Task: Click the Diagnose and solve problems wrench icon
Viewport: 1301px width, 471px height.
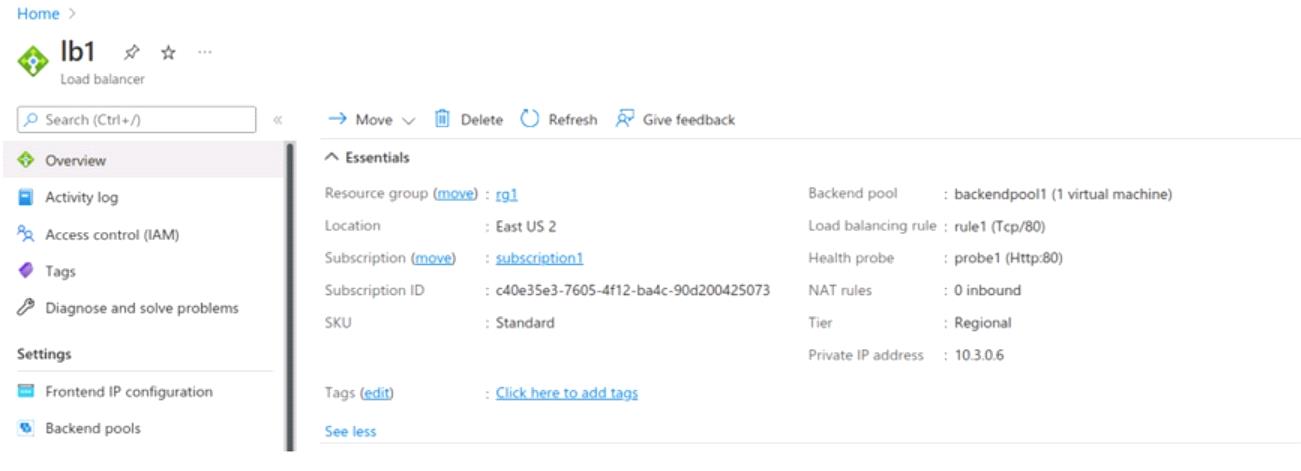Action: (x=27, y=308)
